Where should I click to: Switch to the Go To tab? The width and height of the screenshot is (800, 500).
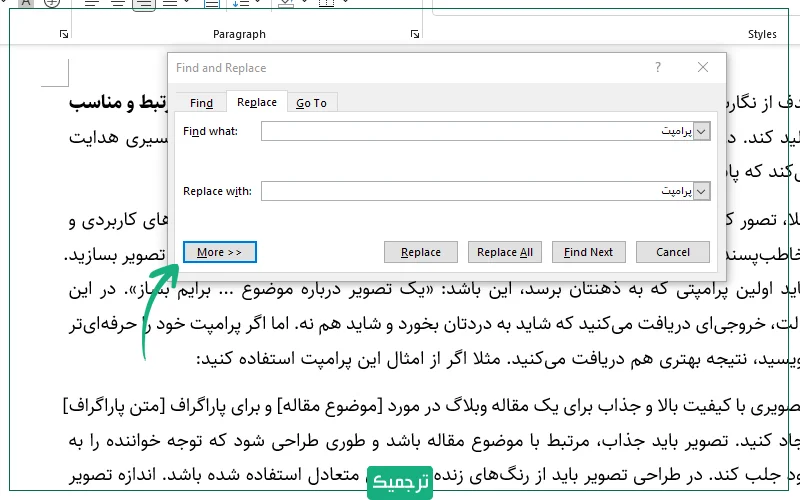click(311, 102)
